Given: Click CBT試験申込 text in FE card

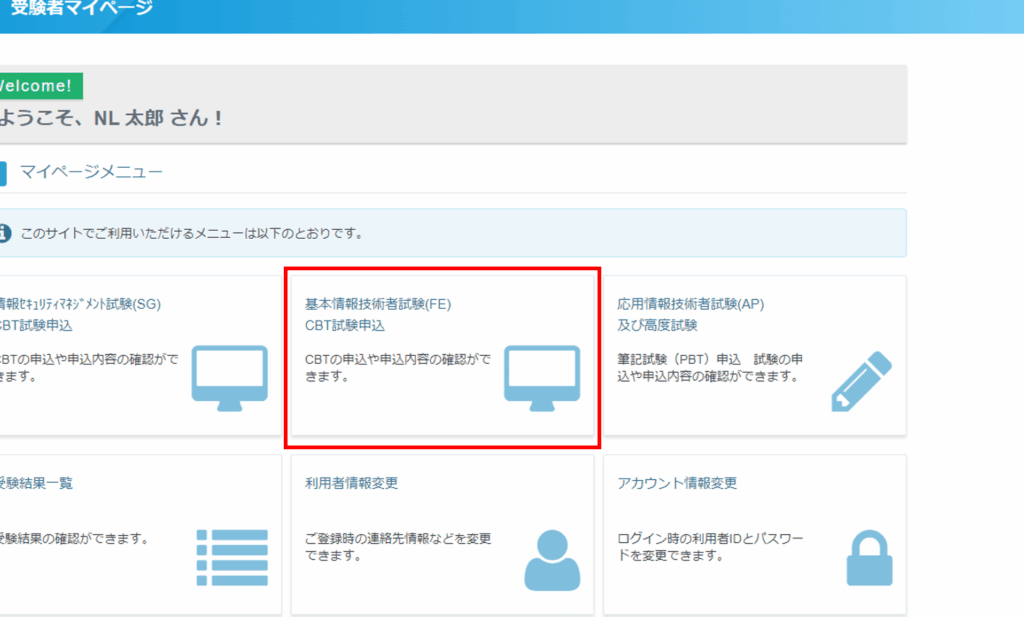Looking at the screenshot, I should click(345, 324).
